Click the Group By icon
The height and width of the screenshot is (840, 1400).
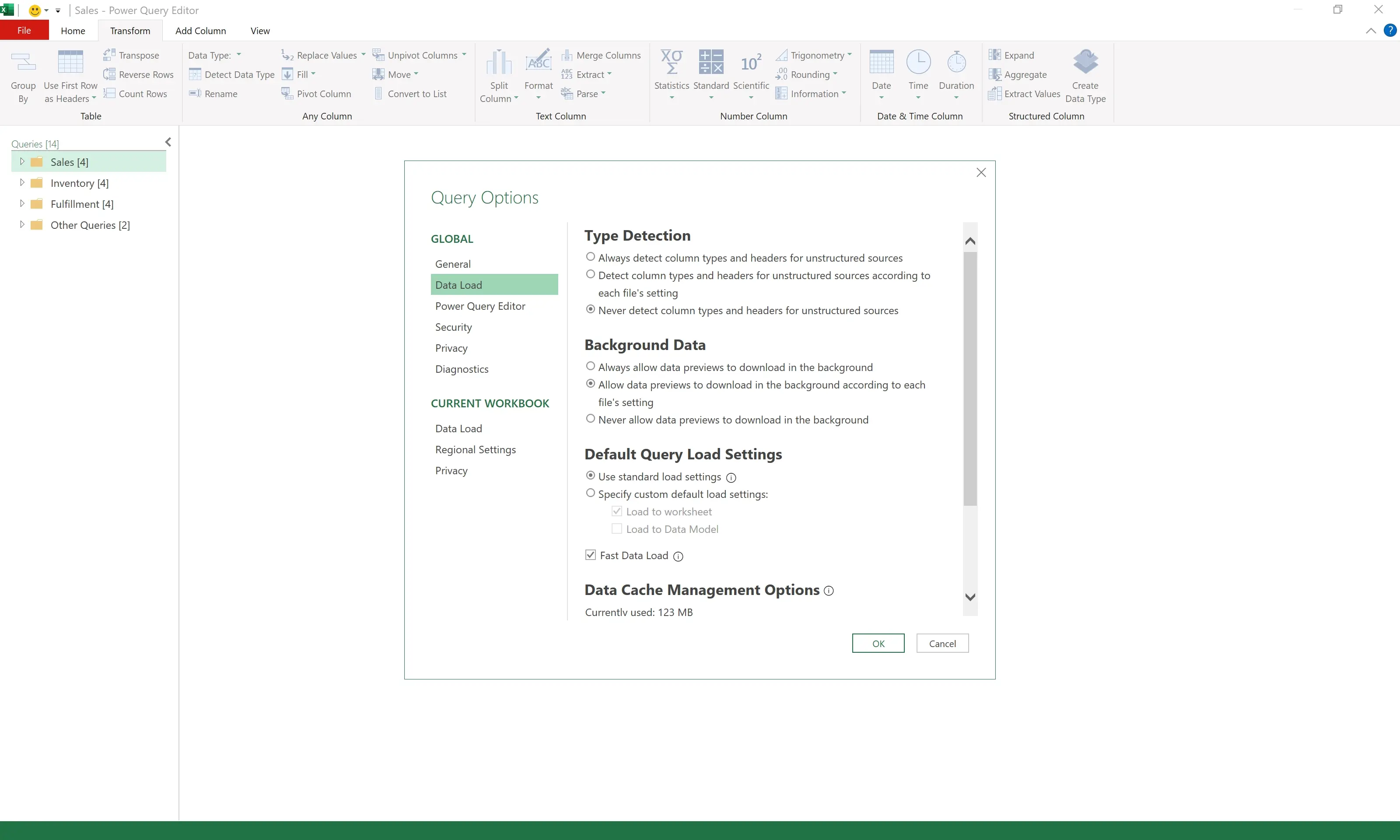click(x=23, y=62)
